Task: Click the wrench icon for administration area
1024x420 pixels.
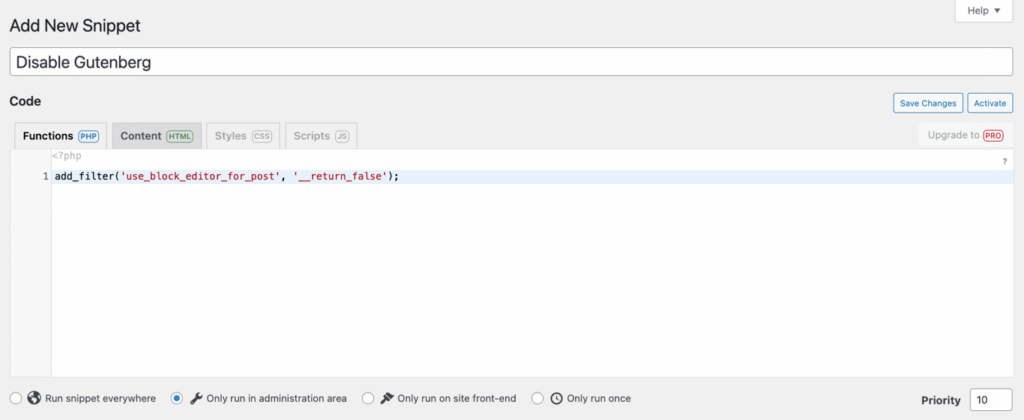Action: tap(196, 398)
